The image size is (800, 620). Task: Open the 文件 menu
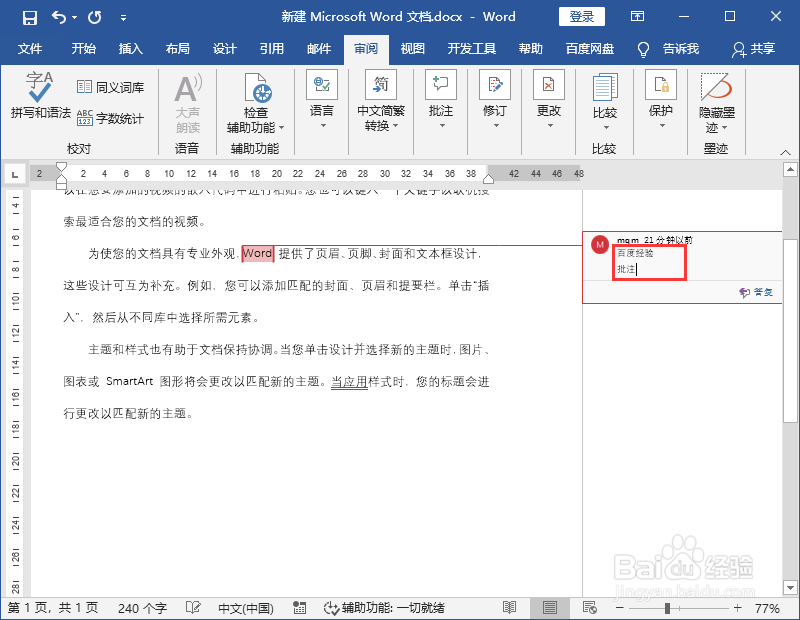coord(30,48)
